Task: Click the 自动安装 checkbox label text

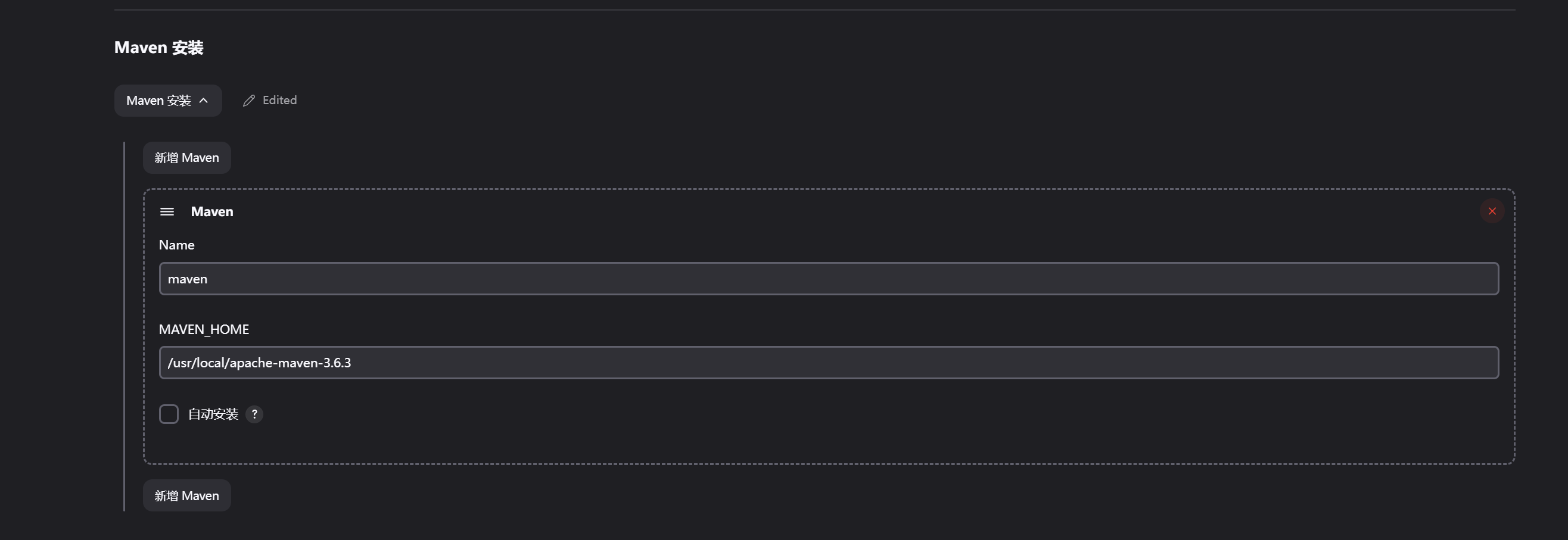Action: tap(213, 414)
